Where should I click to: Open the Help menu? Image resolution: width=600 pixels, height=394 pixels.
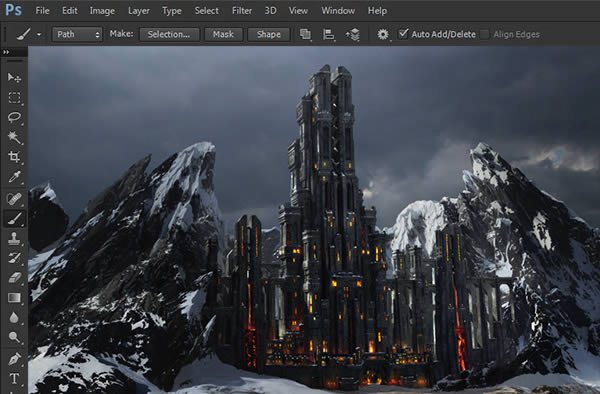377,11
